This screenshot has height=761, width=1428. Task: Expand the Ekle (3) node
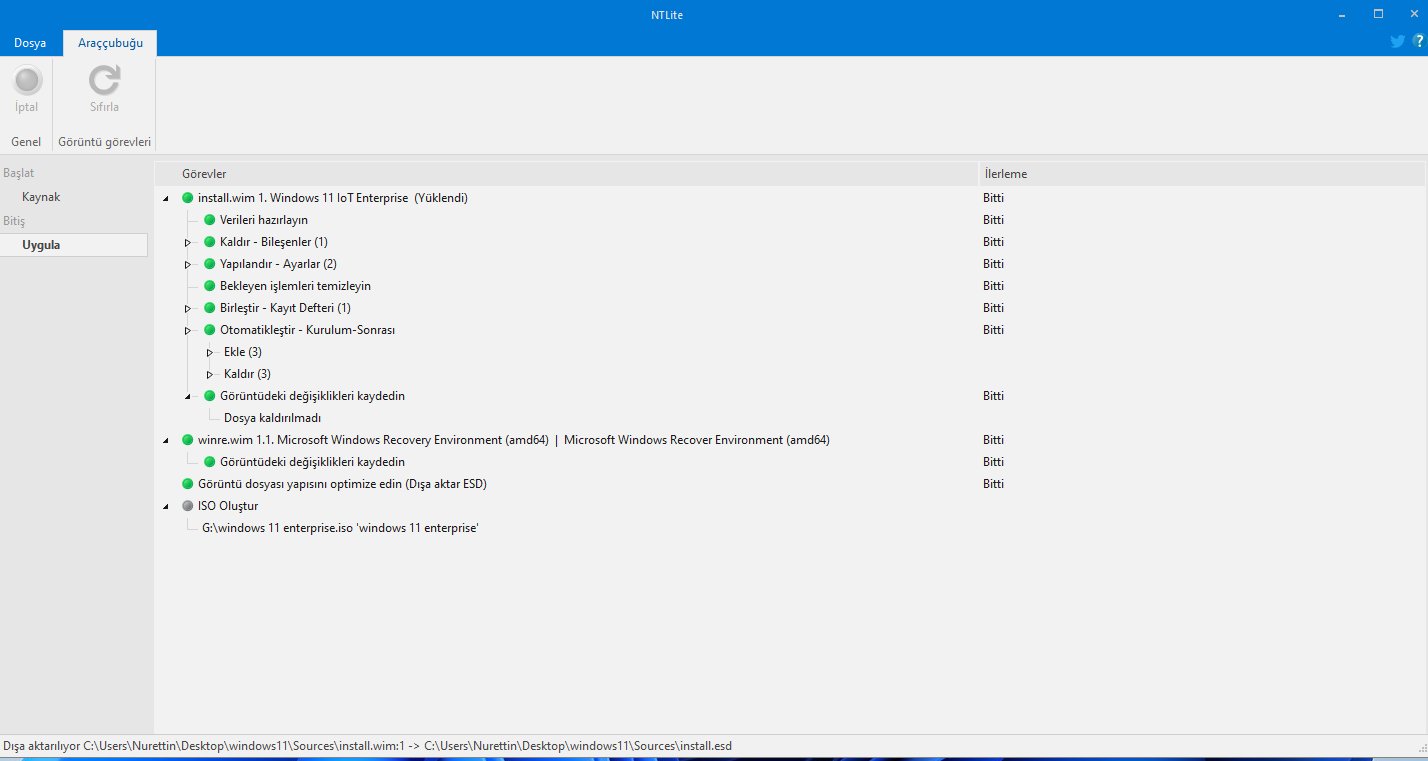(210, 352)
